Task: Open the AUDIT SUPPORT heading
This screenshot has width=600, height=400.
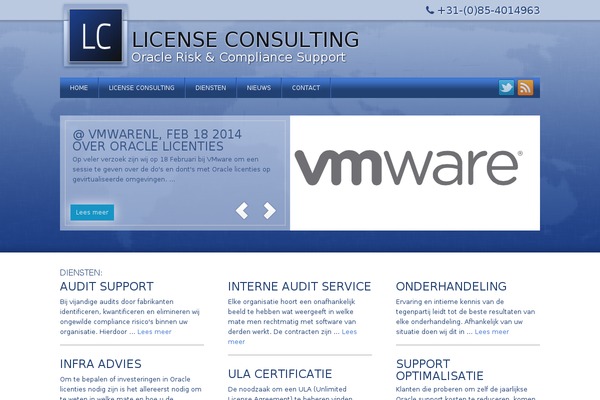Action: (107, 286)
